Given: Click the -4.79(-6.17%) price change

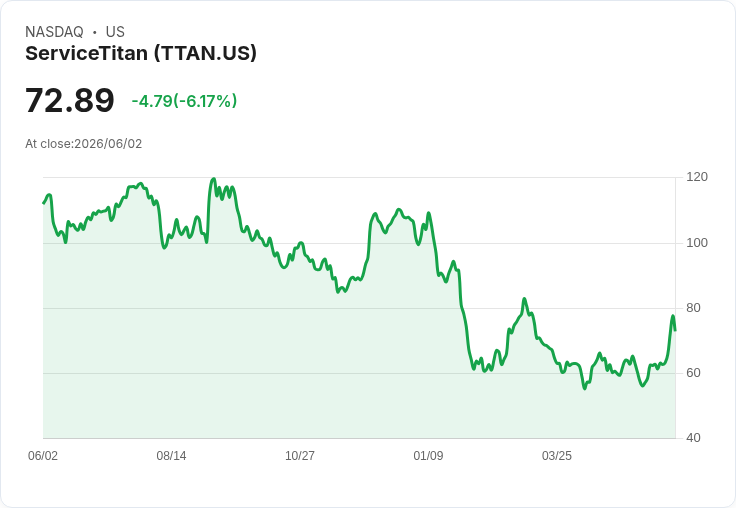Looking at the screenshot, I should 184,101.
